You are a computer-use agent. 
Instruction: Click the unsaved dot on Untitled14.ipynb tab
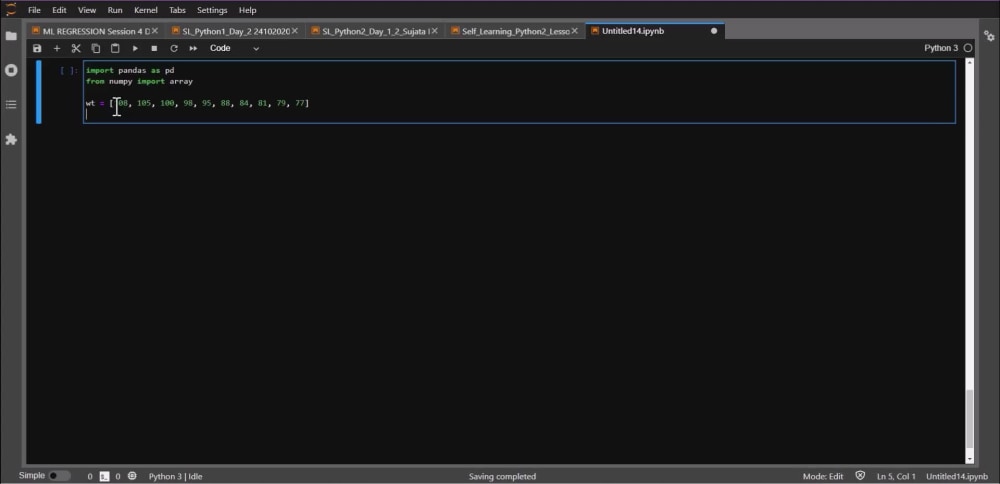click(714, 31)
